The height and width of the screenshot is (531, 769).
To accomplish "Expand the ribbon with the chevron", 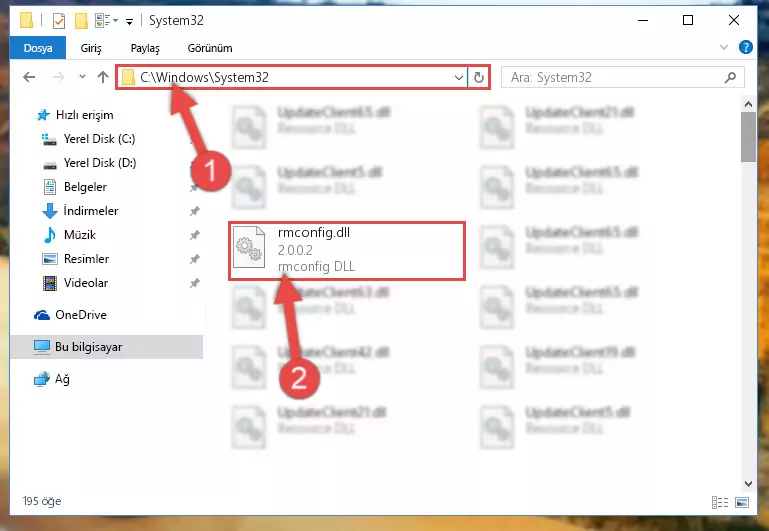I will click(724, 47).
